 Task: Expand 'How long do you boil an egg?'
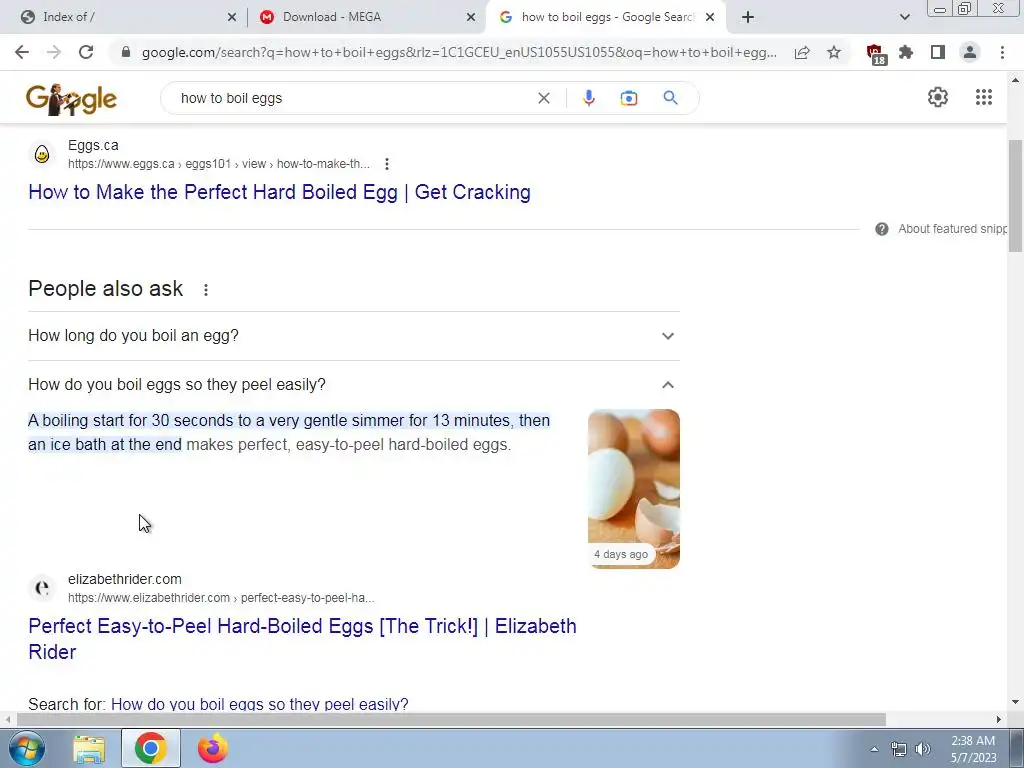353,336
